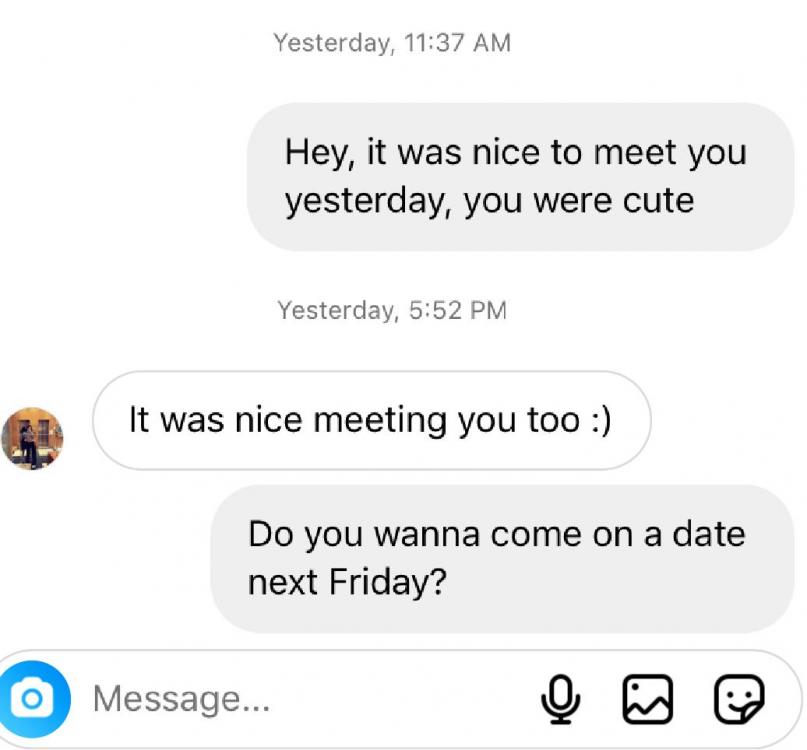Open the camera from the message bar
This screenshot has width=807, height=750.
tap(33, 697)
